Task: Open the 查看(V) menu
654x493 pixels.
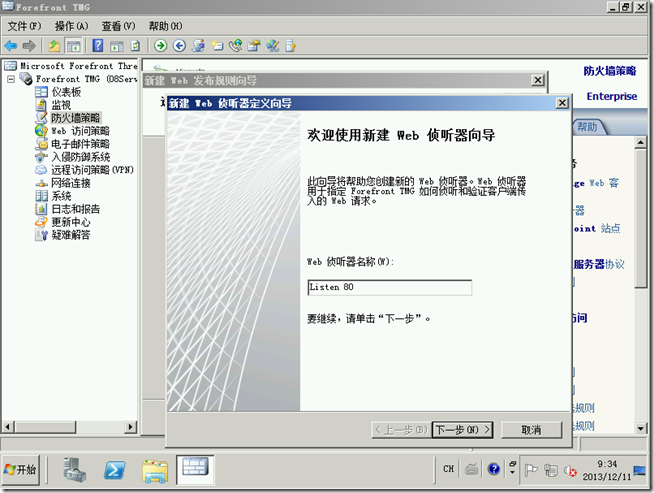Action: tap(118, 26)
